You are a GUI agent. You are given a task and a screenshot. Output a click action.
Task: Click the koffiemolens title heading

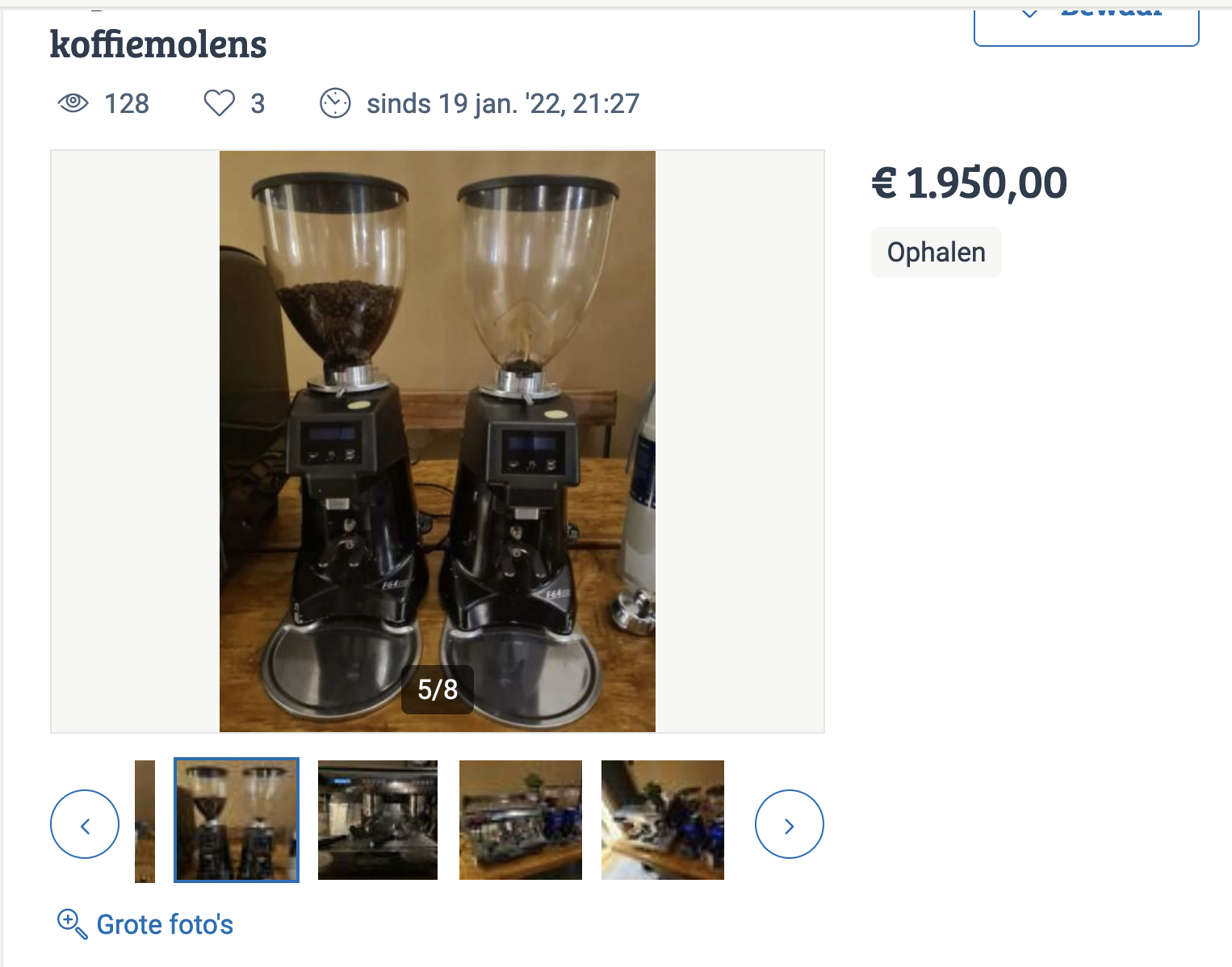(x=158, y=44)
